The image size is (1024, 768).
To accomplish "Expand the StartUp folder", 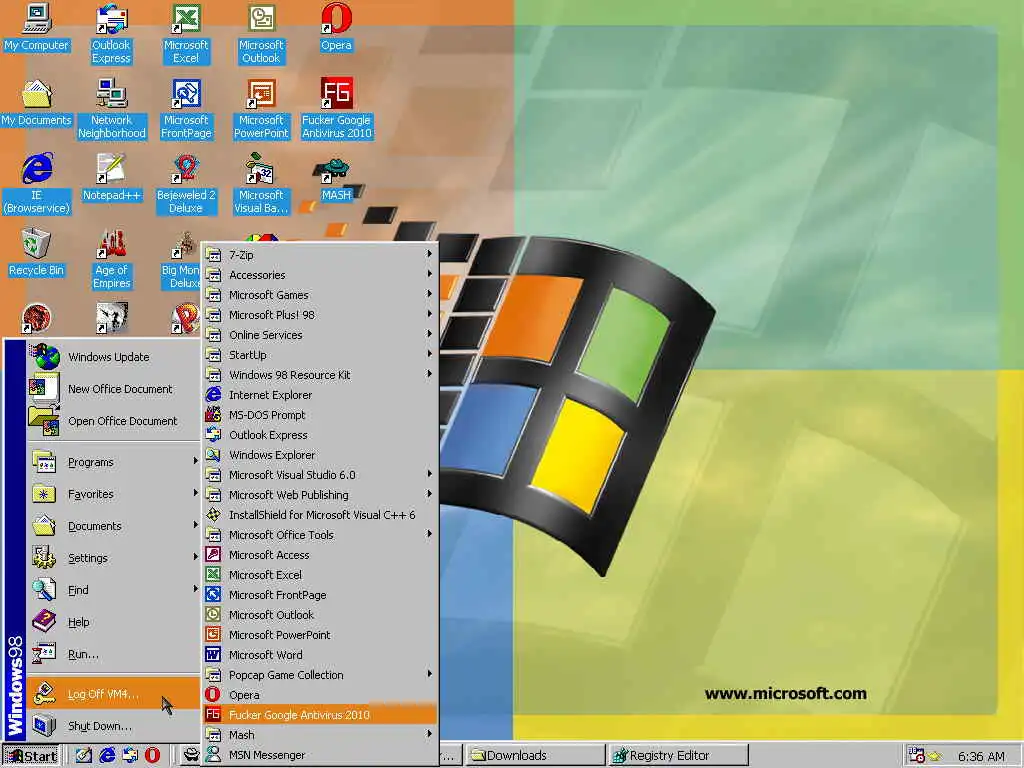I will pos(319,355).
